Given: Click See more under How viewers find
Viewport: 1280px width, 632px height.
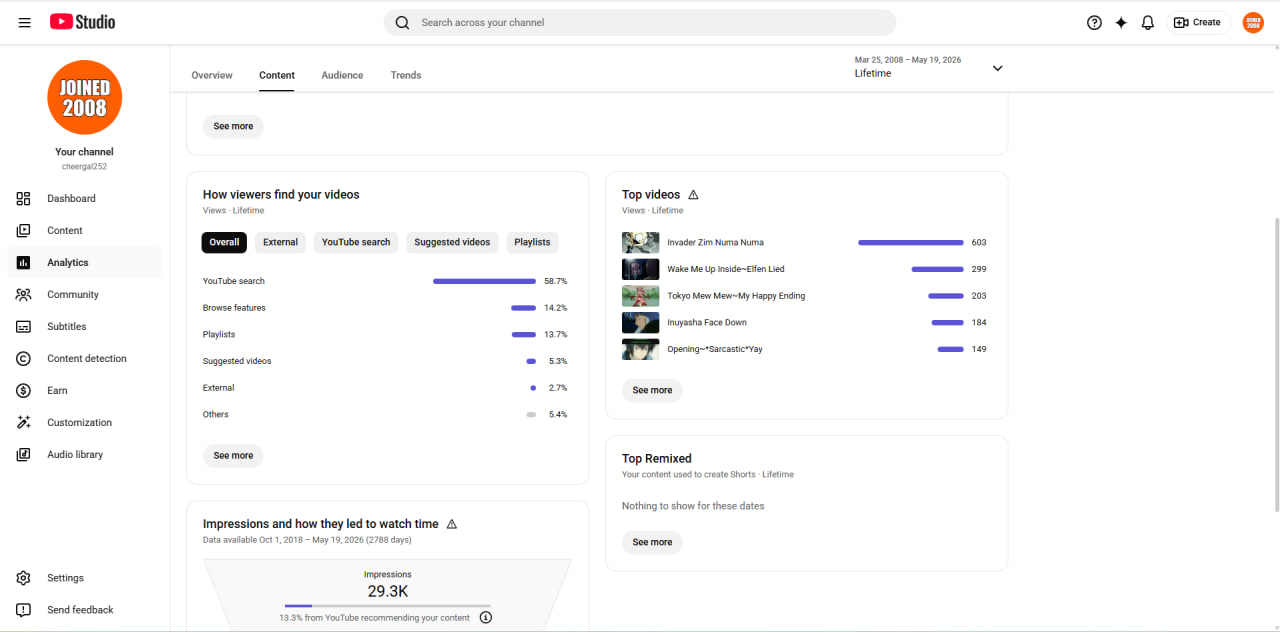Looking at the screenshot, I should [233, 455].
